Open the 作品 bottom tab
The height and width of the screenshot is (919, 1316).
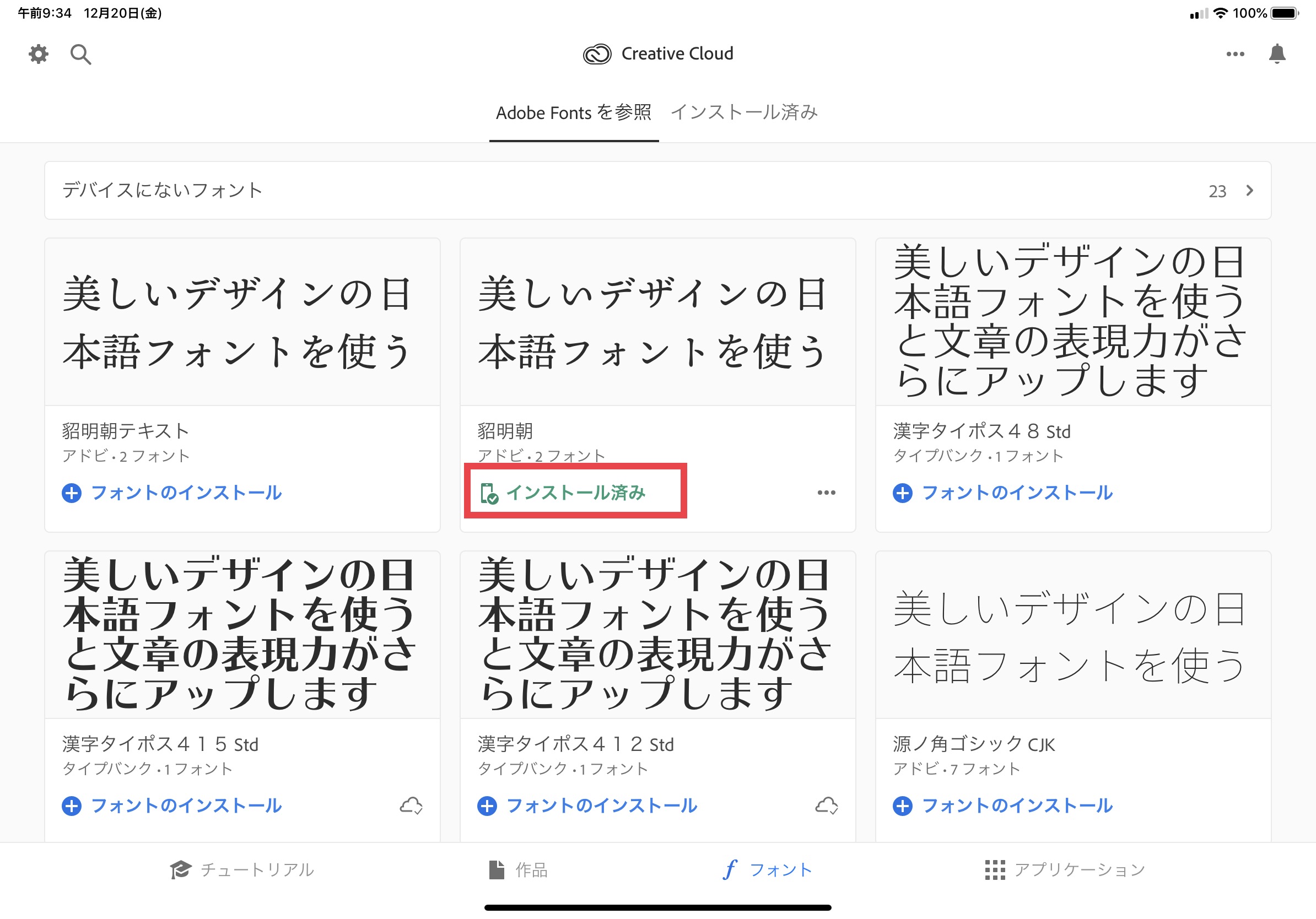518,870
